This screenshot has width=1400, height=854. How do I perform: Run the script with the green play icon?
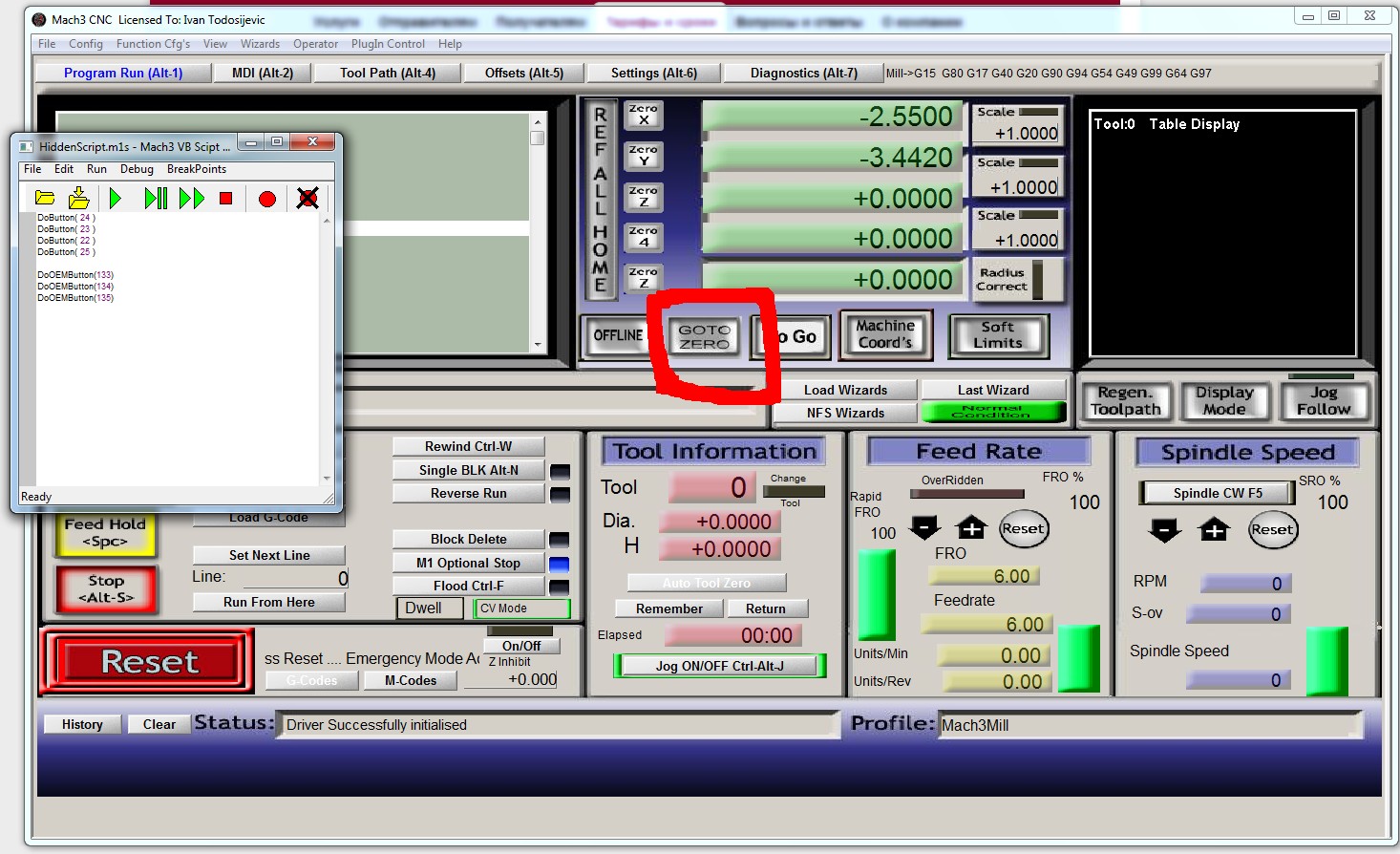116,198
